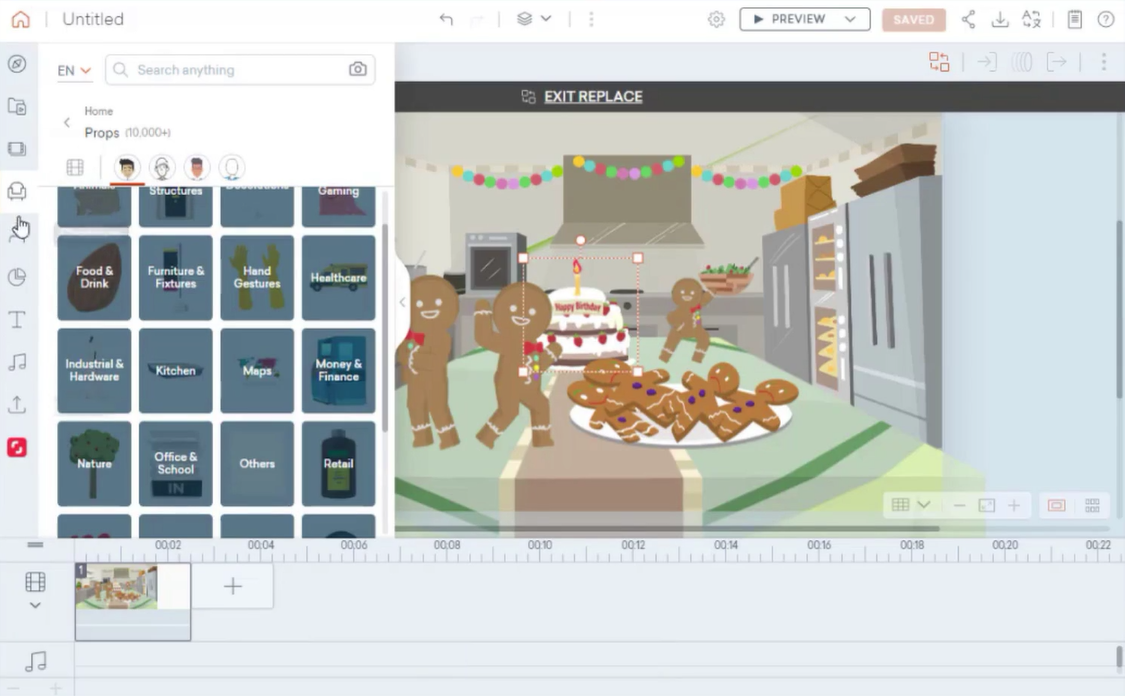The image size is (1125, 696).
Task: Open the Audio music note sidebar icon
Action: [17, 362]
